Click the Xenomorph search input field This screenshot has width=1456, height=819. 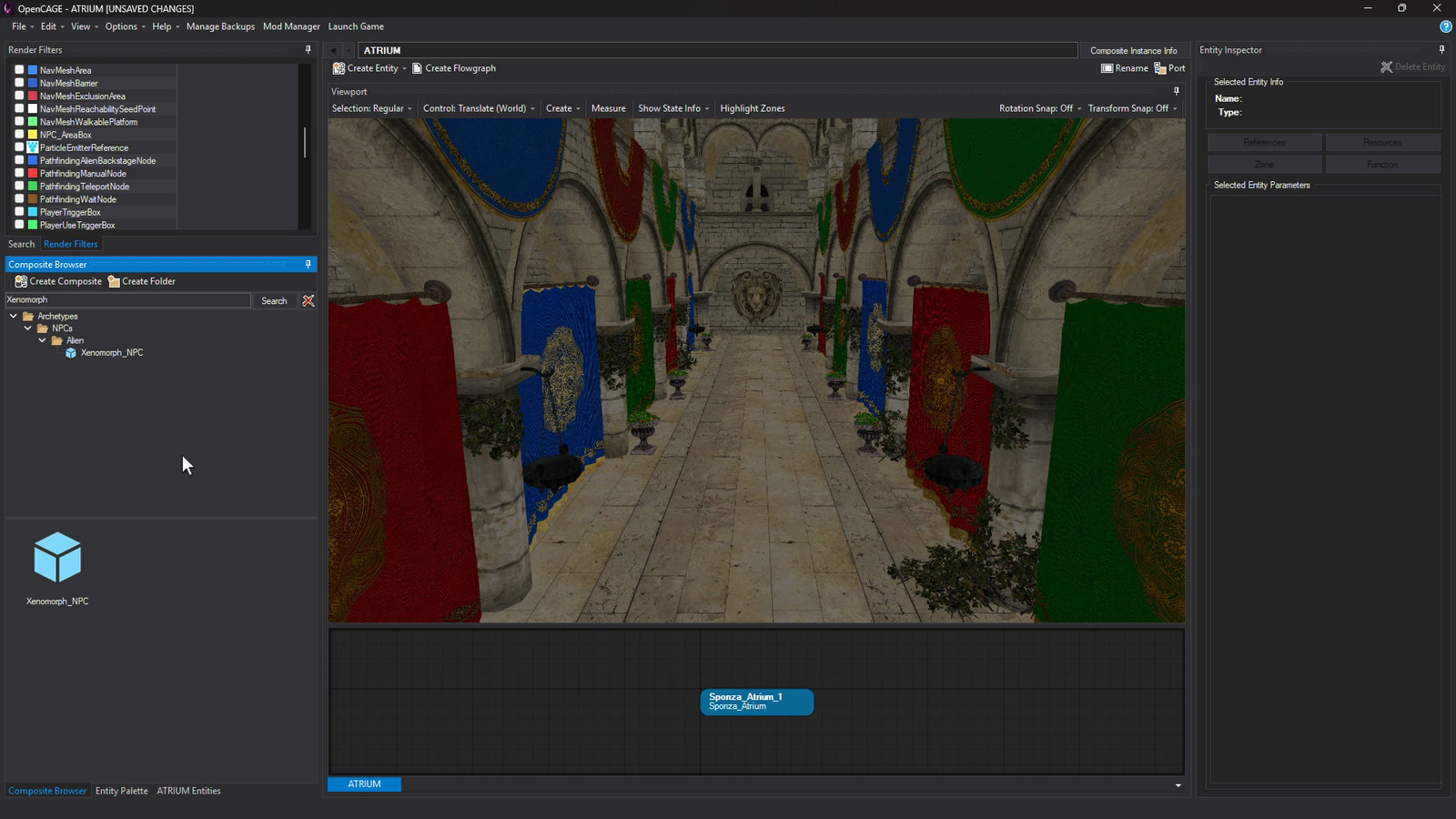tap(127, 299)
